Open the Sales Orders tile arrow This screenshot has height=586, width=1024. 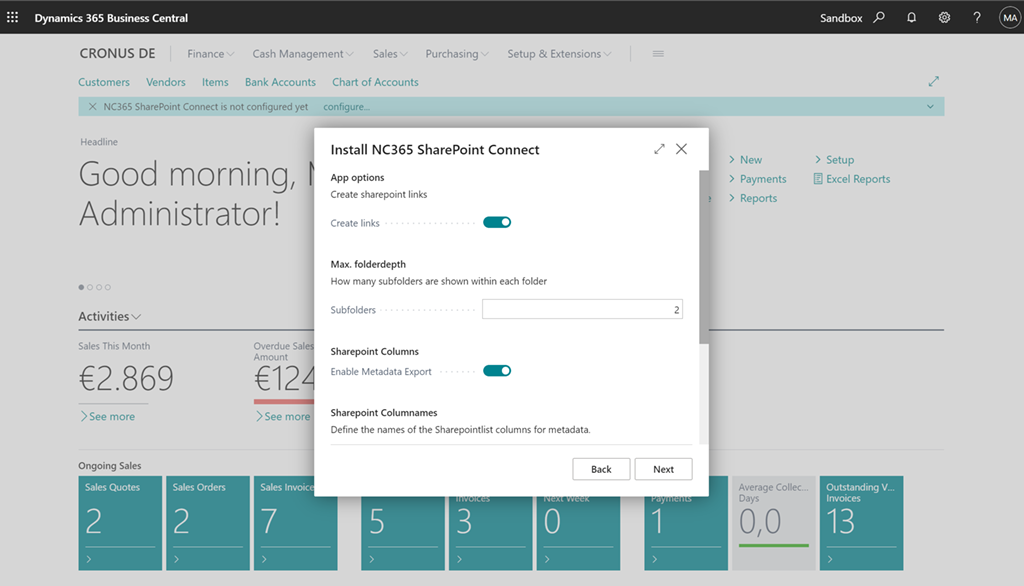pyautogui.click(x=176, y=559)
